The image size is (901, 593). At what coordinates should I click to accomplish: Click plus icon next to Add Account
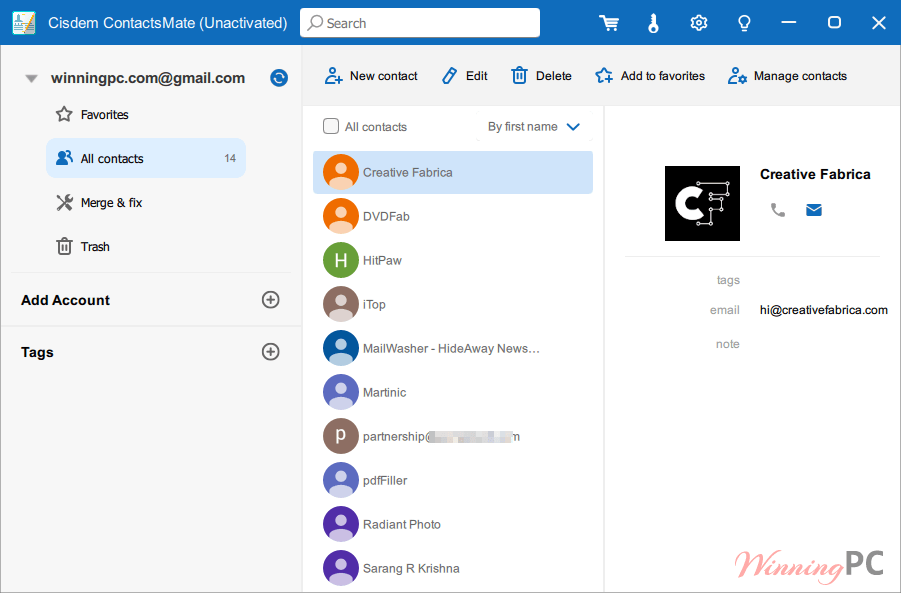pyautogui.click(x=271, y=299)
